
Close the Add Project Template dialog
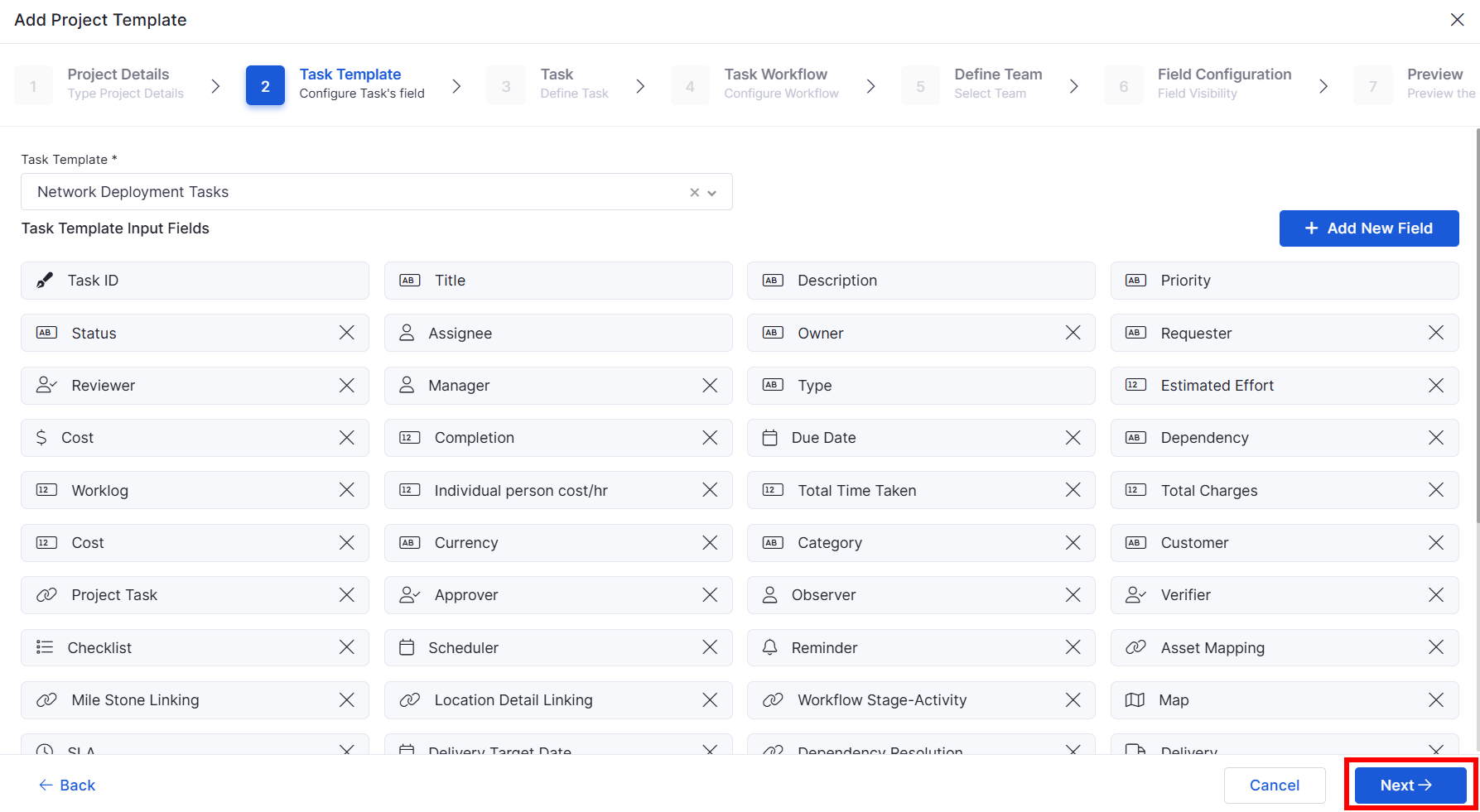[1457, 20]
